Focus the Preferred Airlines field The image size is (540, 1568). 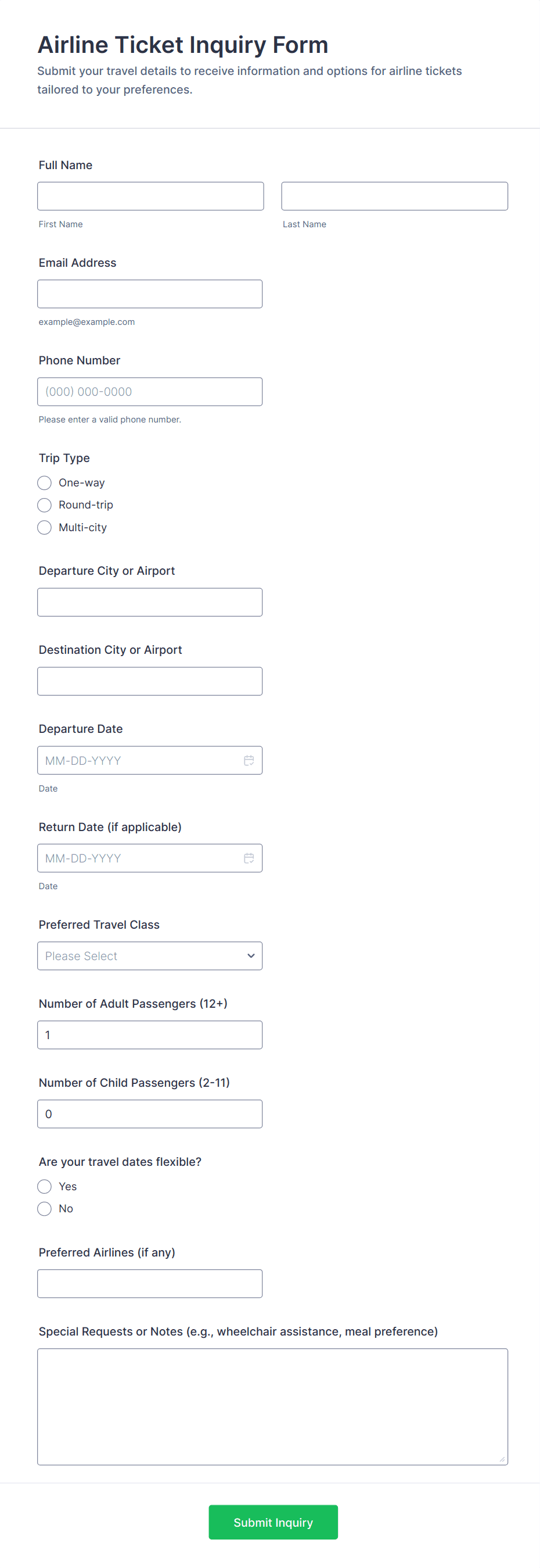(x=150, y=1283)
